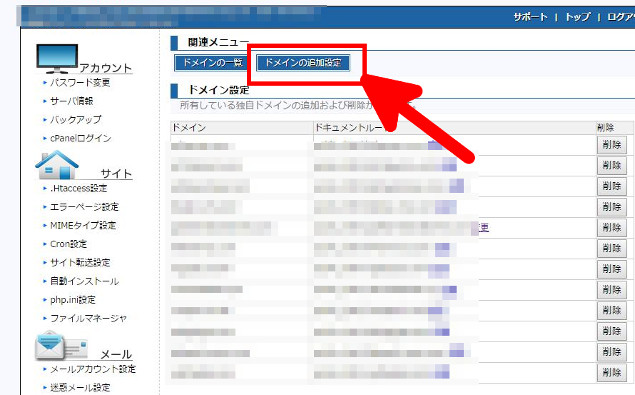Image resolution: width=635 pixels, height=395 pixels.
Task: Open 自動インストール link
Action: 84,281
